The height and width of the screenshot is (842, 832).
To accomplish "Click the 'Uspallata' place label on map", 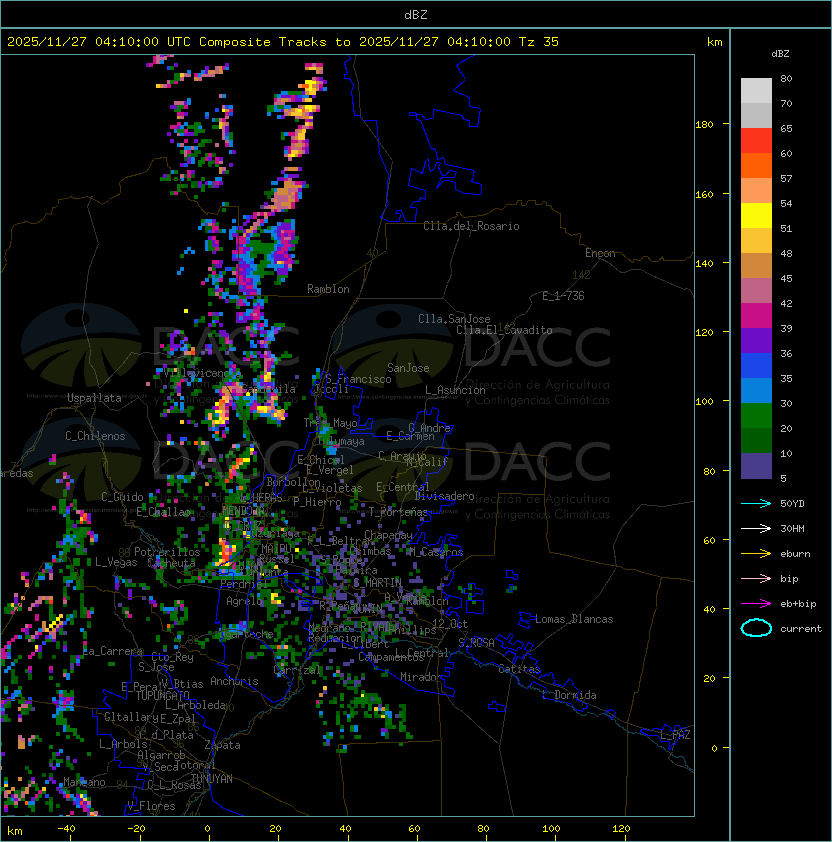I will [94, 398].
